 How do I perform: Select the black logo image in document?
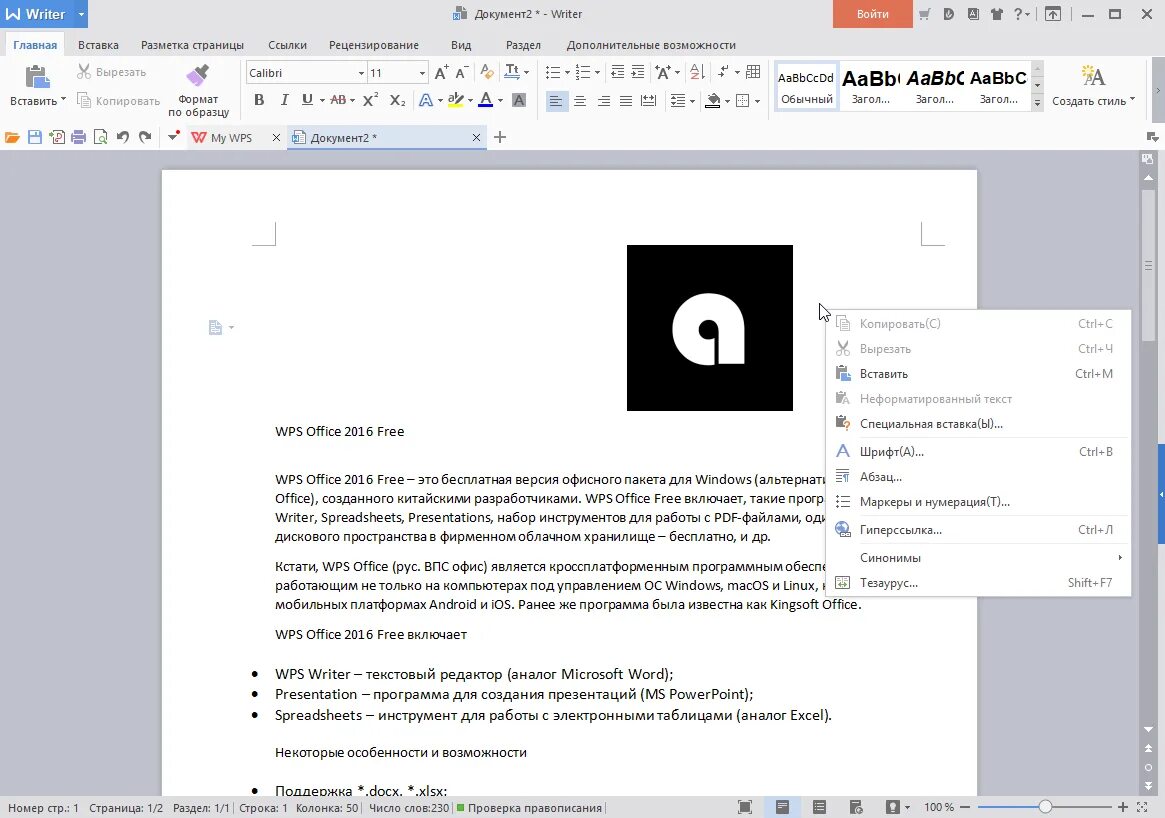[710, 328]
